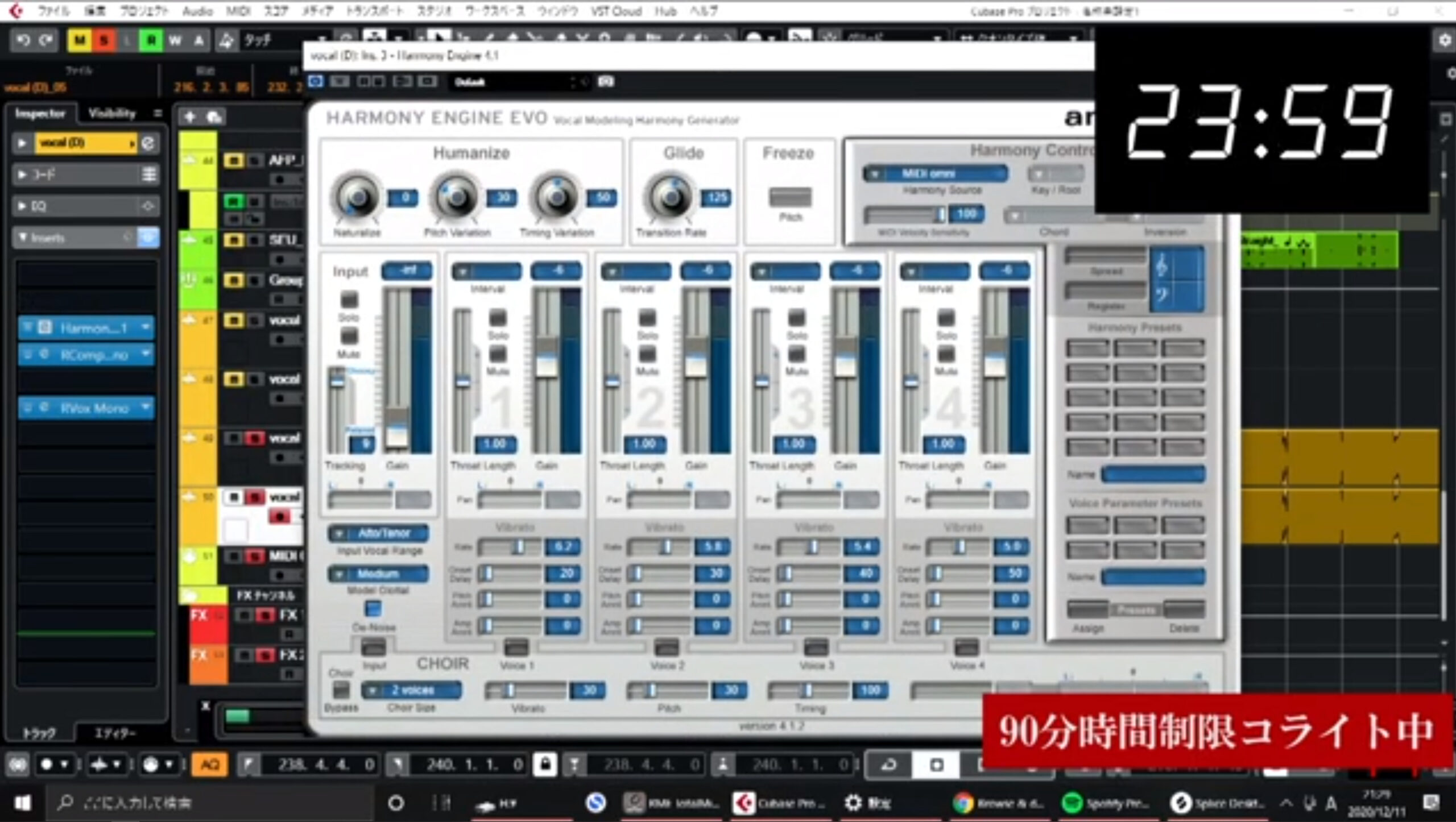This screenshot has height=822, width=1456.
Task: Click plugin window snapshot camera icon
Action: pos(606,81)
